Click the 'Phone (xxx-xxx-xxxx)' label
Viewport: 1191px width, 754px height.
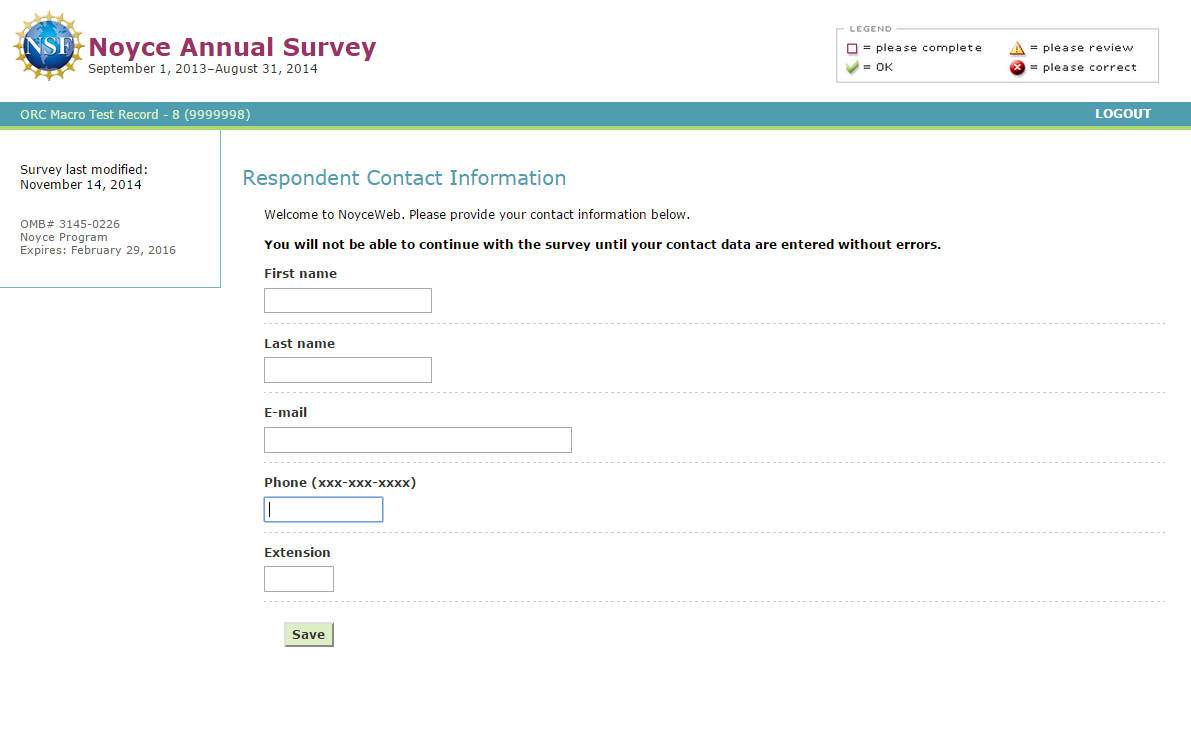click(340, 483)
